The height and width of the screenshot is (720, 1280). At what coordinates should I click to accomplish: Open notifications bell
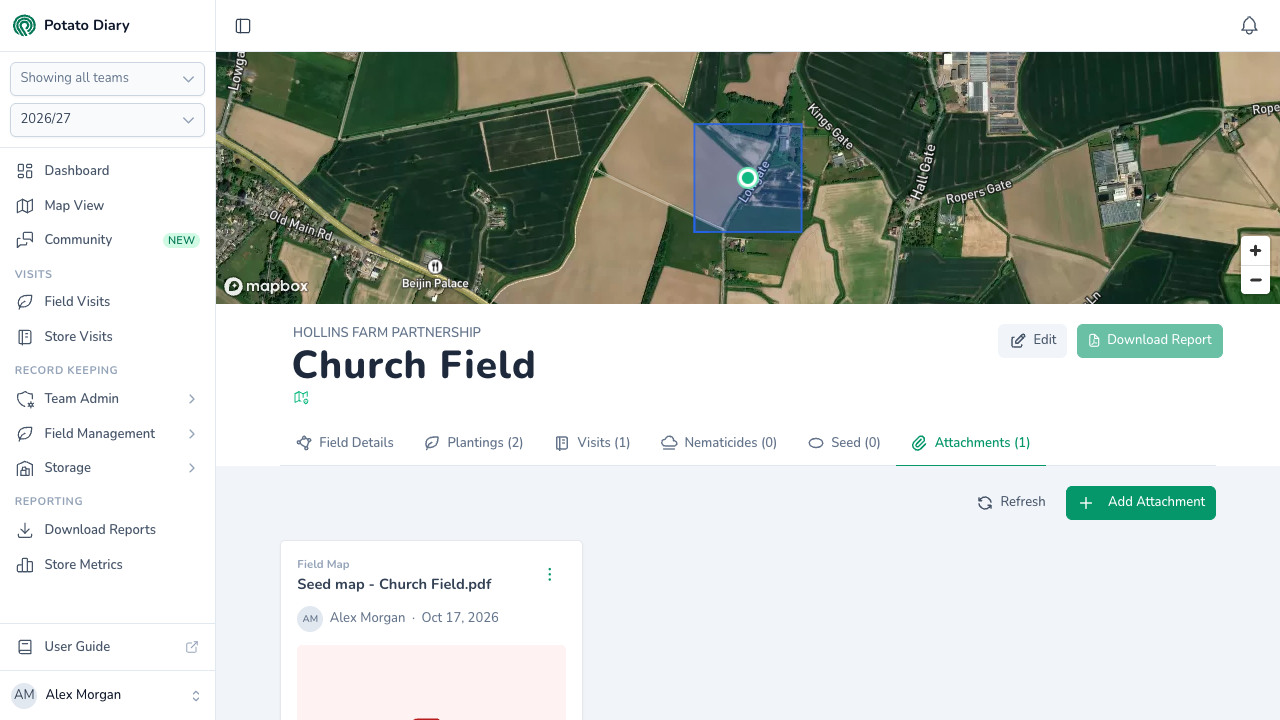pos(1249,26)
